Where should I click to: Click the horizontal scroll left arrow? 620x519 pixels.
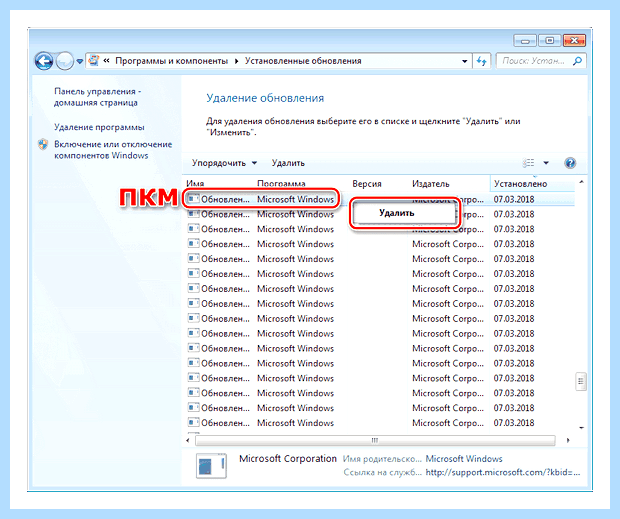[188, 440]
